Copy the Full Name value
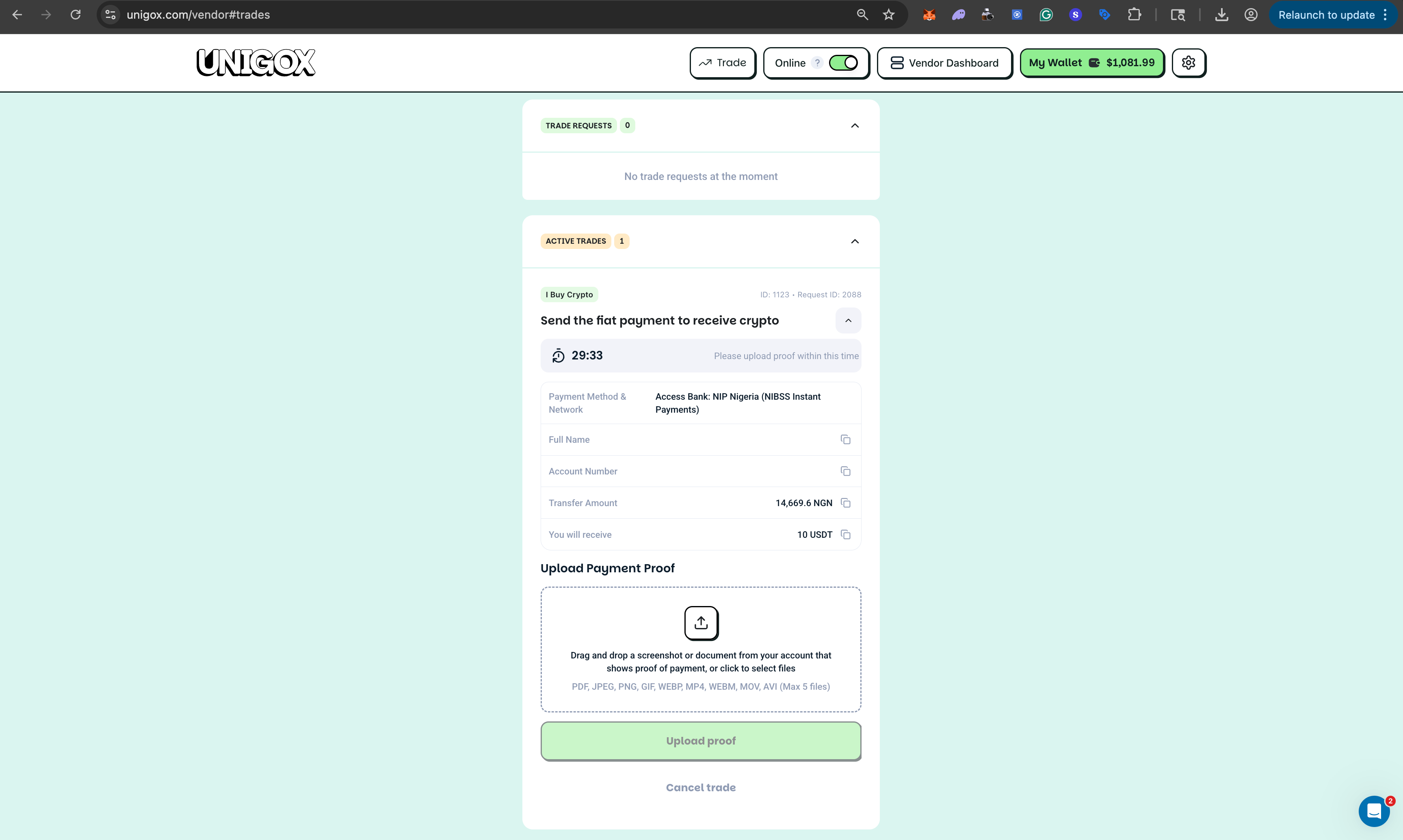This screenshot has width=1403, height=840. [x=846, y=440]
